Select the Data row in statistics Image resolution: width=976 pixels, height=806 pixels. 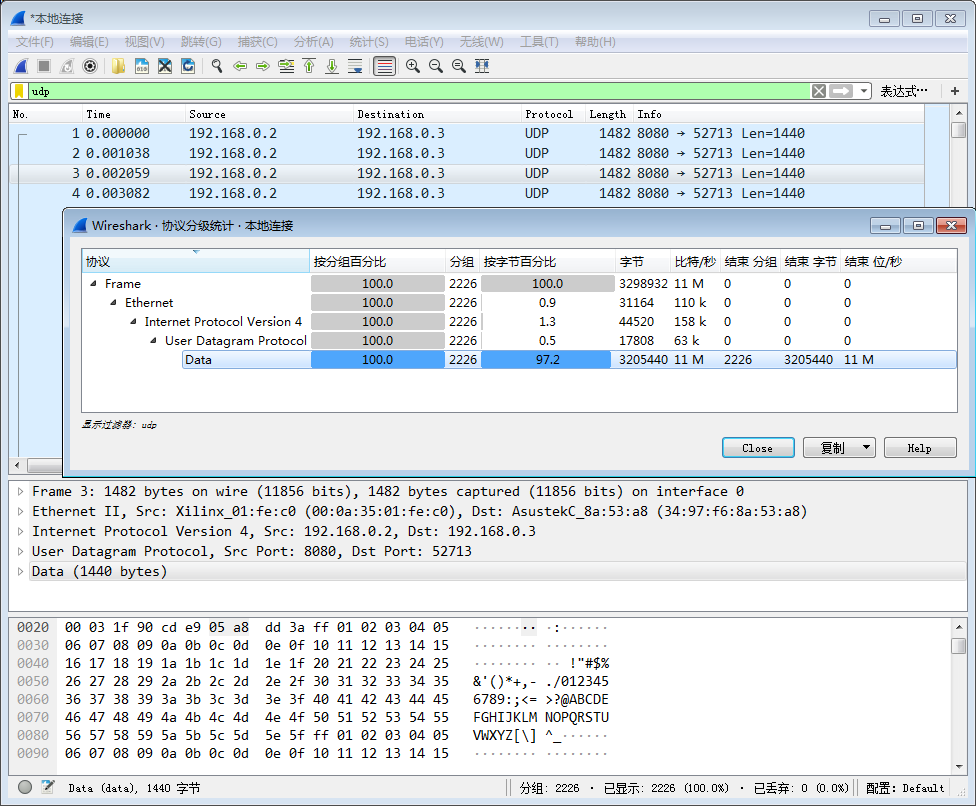569,360
